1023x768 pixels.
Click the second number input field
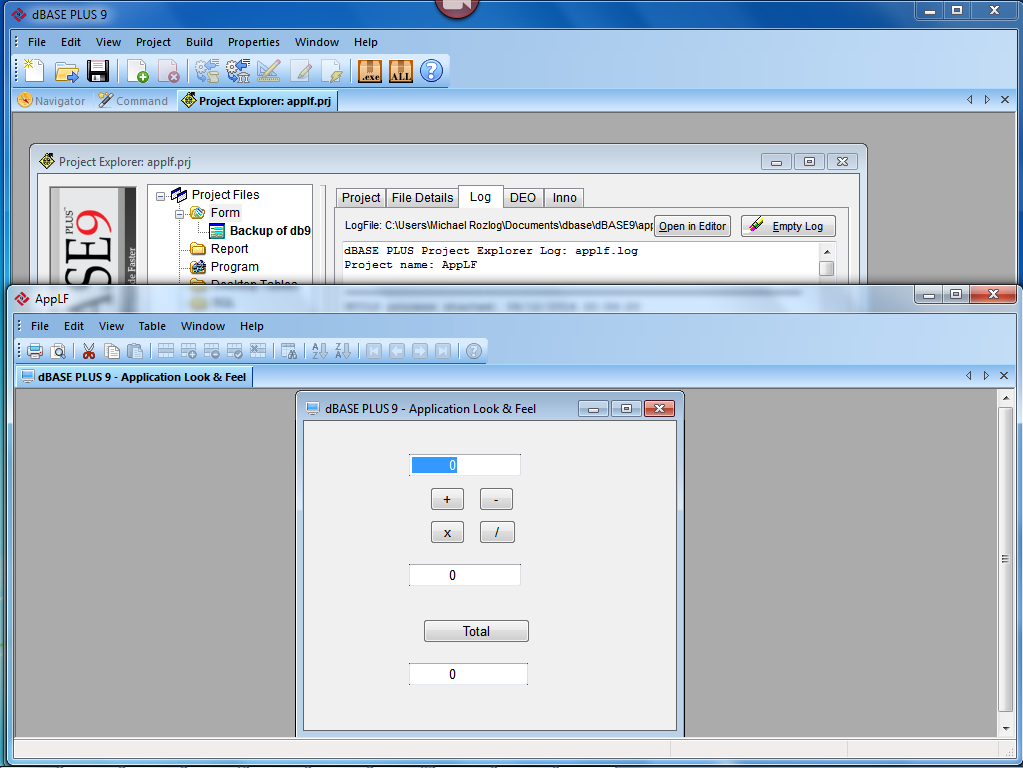click(x=465, y=575)
